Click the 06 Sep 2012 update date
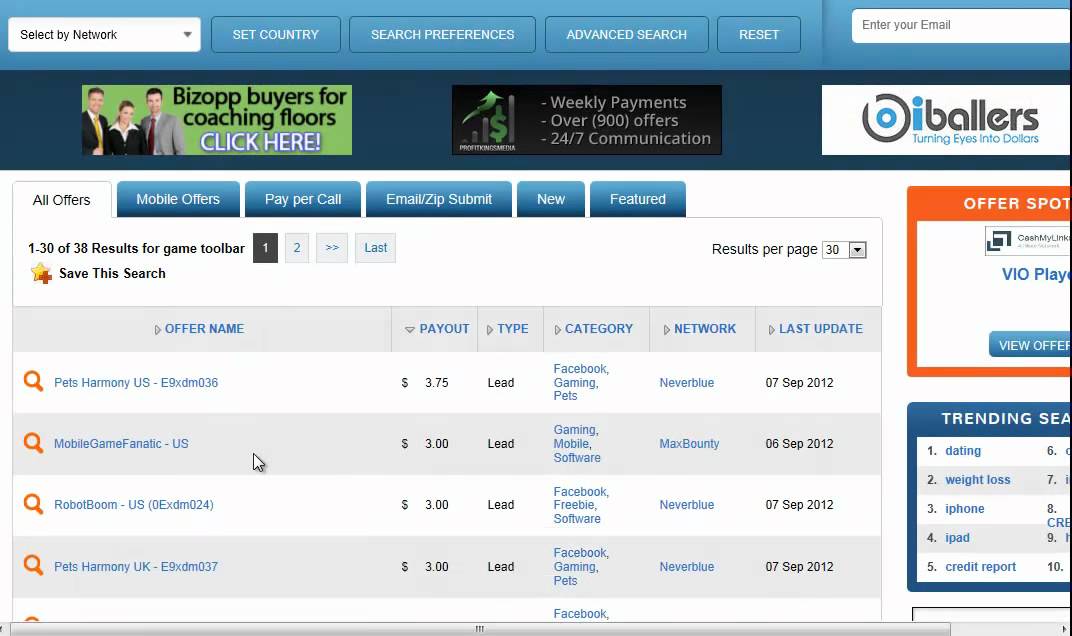 (799, 443)
